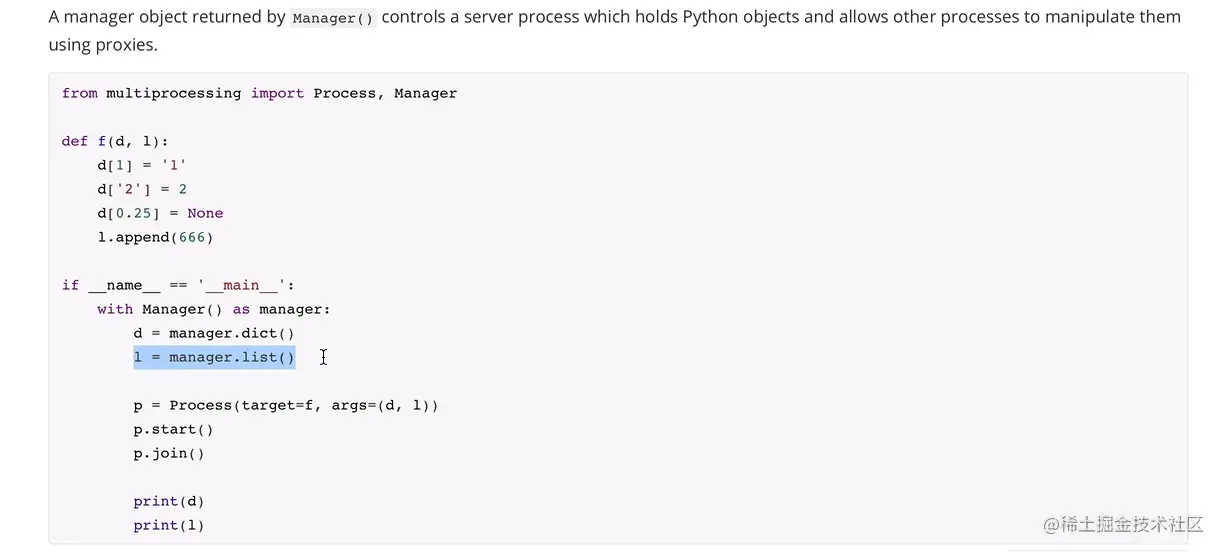Viewport: 1221px width, 552px height.
Task: Click the l.append(666) statement
Action: click(155, 237)
